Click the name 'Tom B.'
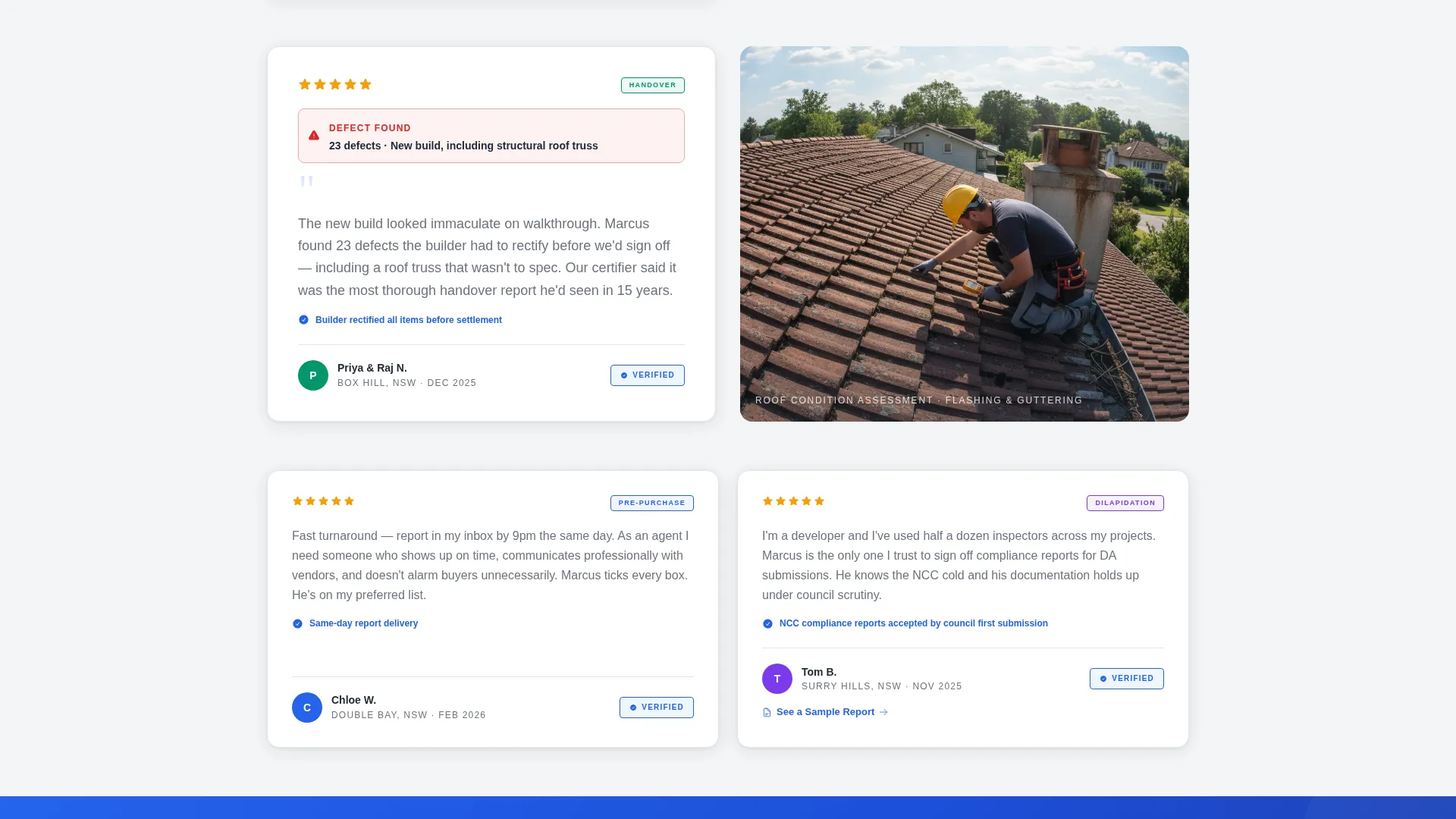Viewport: 1456px width, 819px height. click(x=819, y=672)
